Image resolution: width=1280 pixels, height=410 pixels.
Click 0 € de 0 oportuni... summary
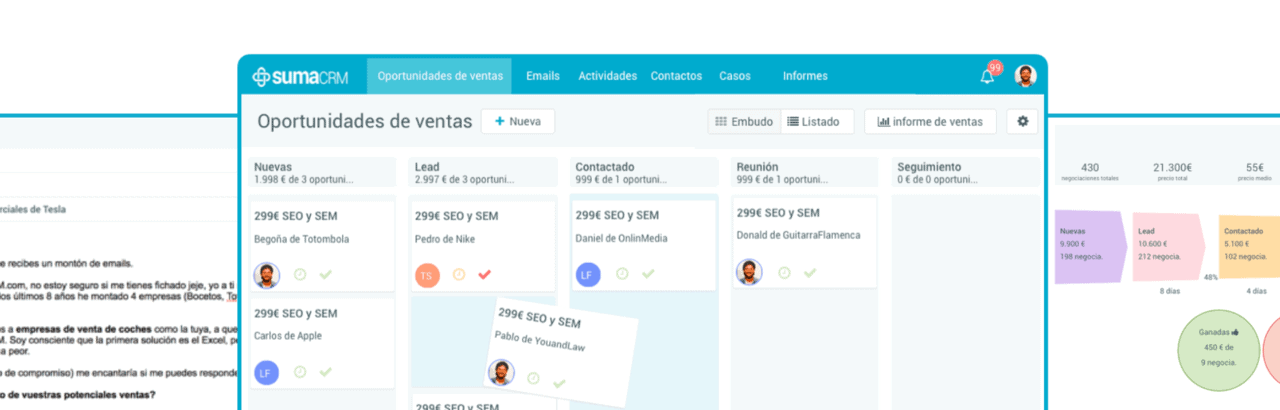point(940,180)
